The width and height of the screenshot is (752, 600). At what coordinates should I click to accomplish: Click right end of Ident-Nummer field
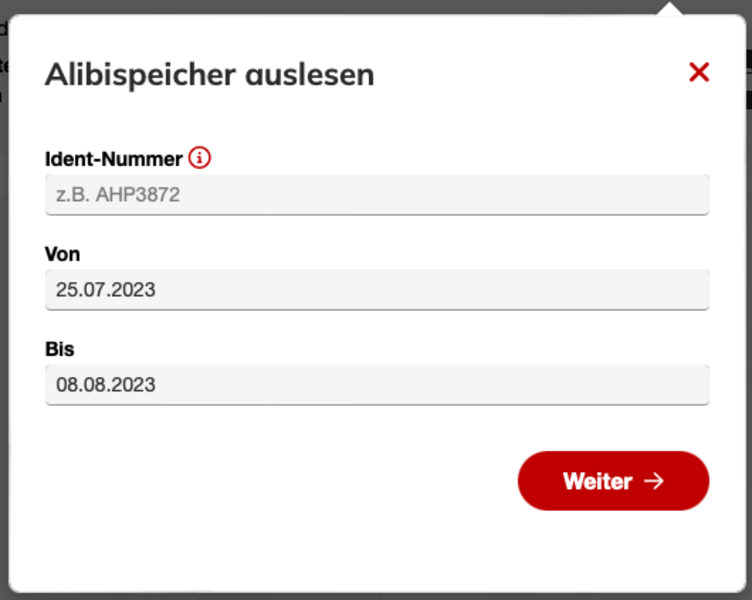[690, 195]
